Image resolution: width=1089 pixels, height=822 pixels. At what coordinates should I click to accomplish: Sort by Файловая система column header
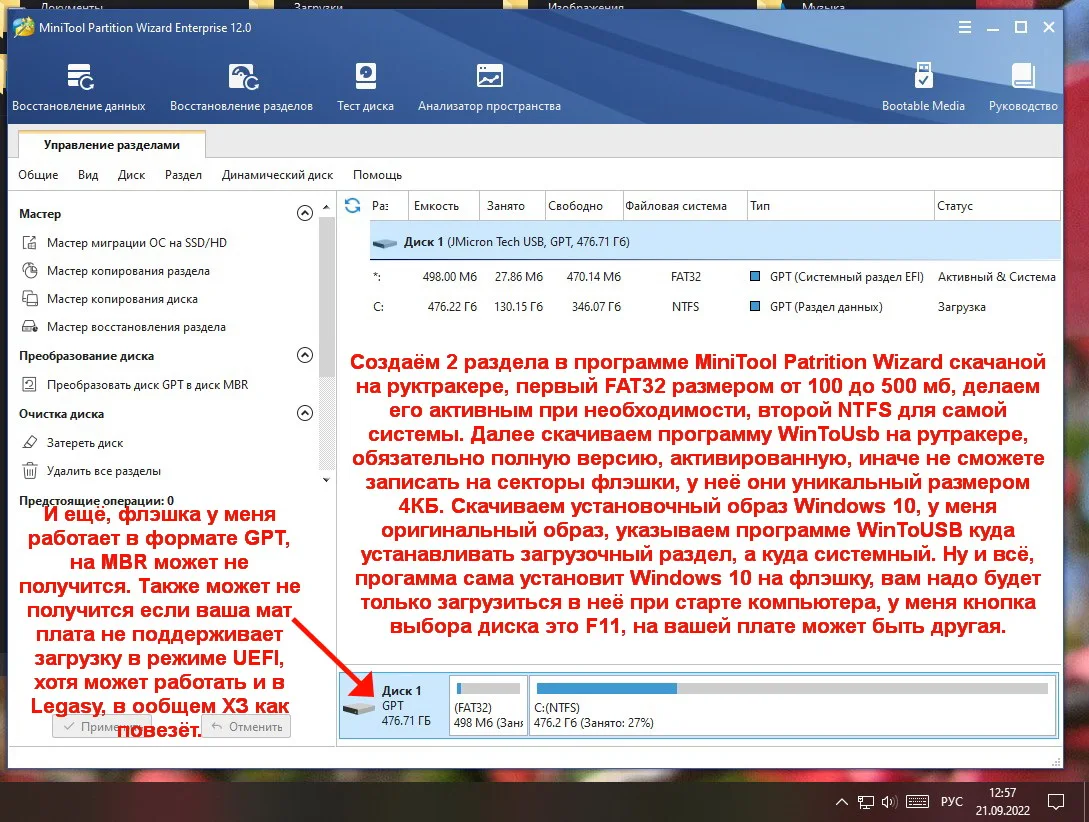tap(685, 206)
